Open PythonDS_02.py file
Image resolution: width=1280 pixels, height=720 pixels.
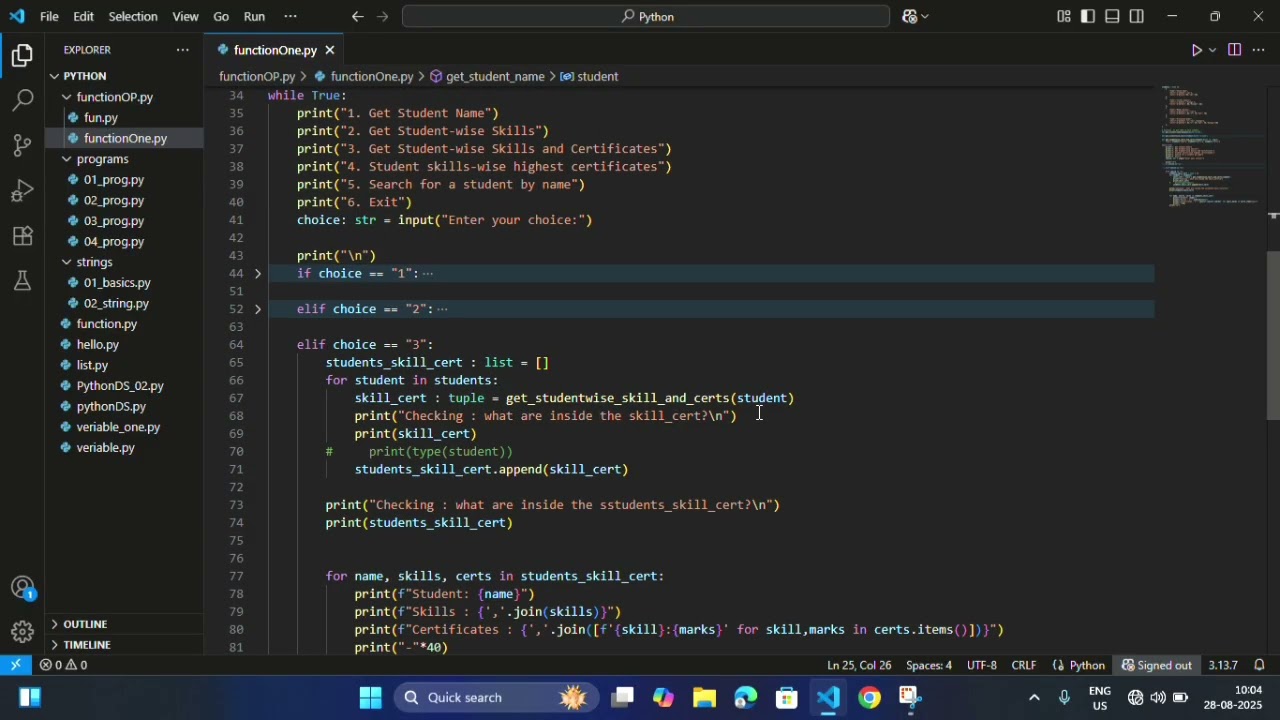120,386
